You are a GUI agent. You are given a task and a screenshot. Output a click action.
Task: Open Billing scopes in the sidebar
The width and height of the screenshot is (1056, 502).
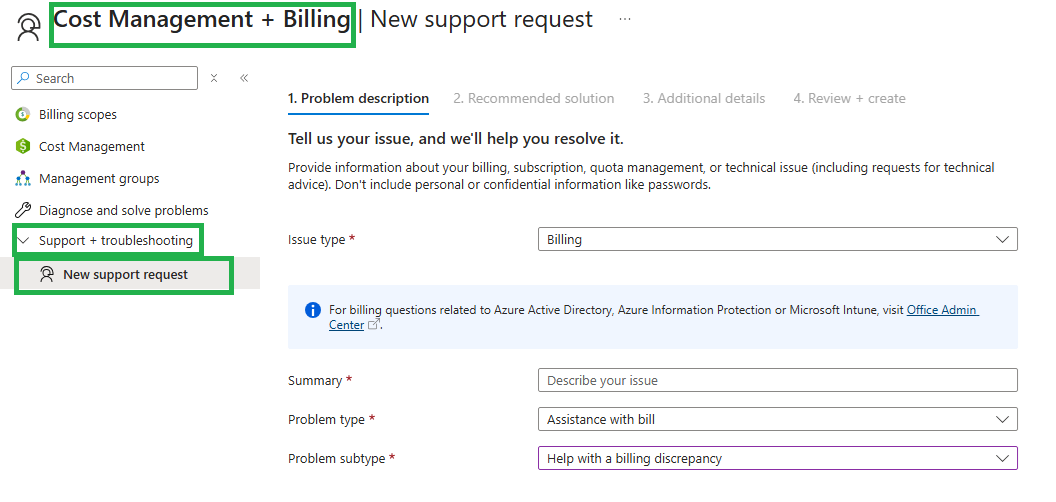pos(77,115)
